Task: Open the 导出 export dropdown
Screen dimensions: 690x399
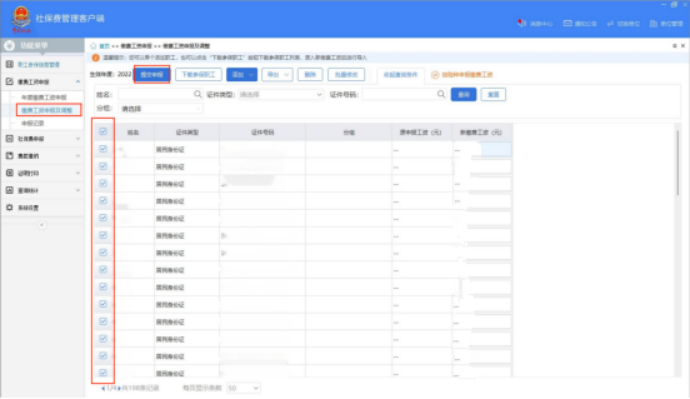Action: pos(277,75)
